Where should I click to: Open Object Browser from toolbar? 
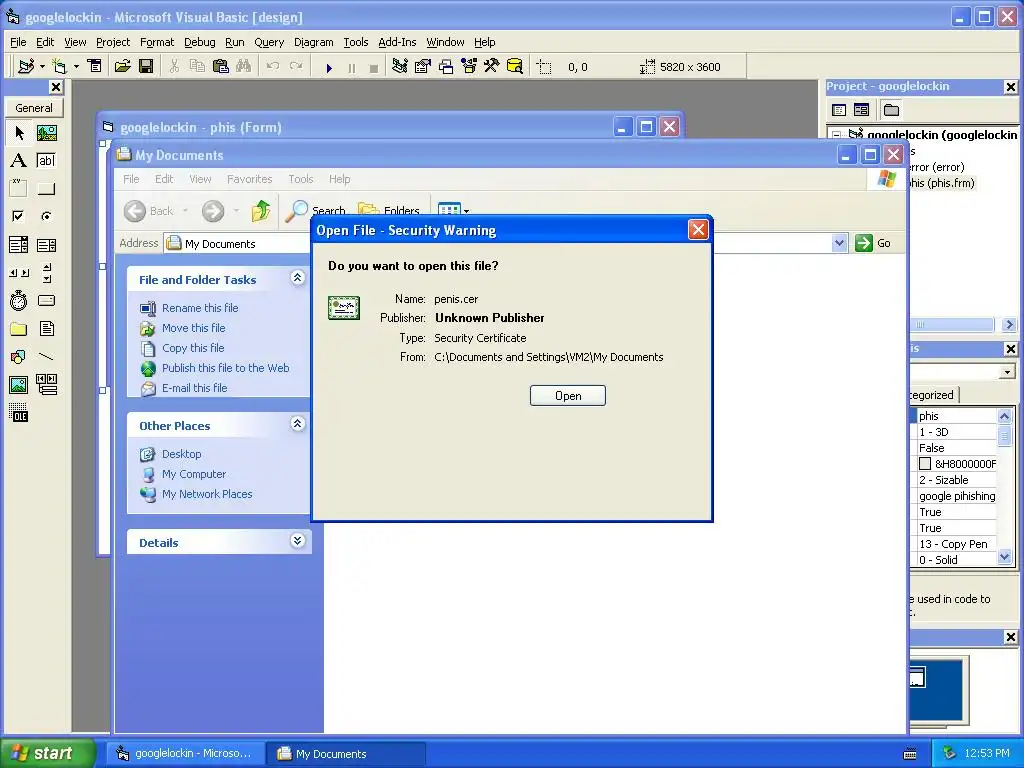coord(469,67)
